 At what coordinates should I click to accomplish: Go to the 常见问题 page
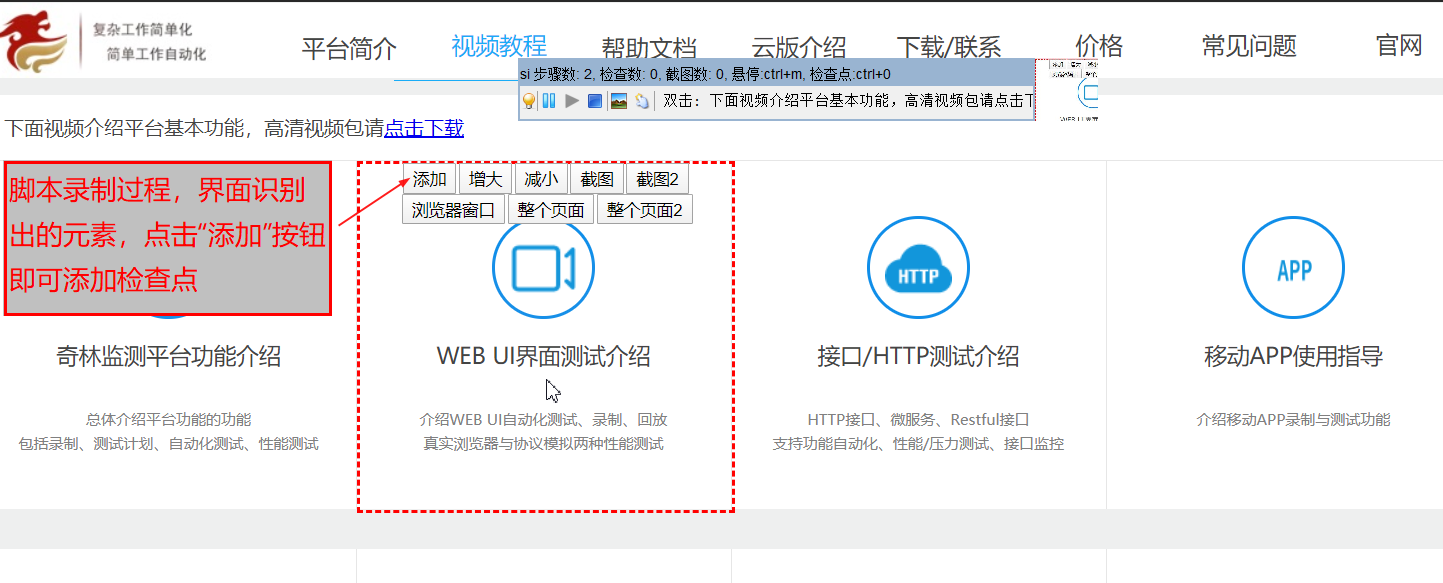coord(1249,46)
